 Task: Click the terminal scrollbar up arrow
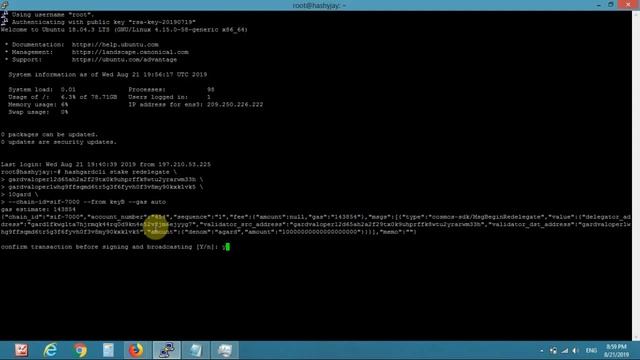[636, 14]
